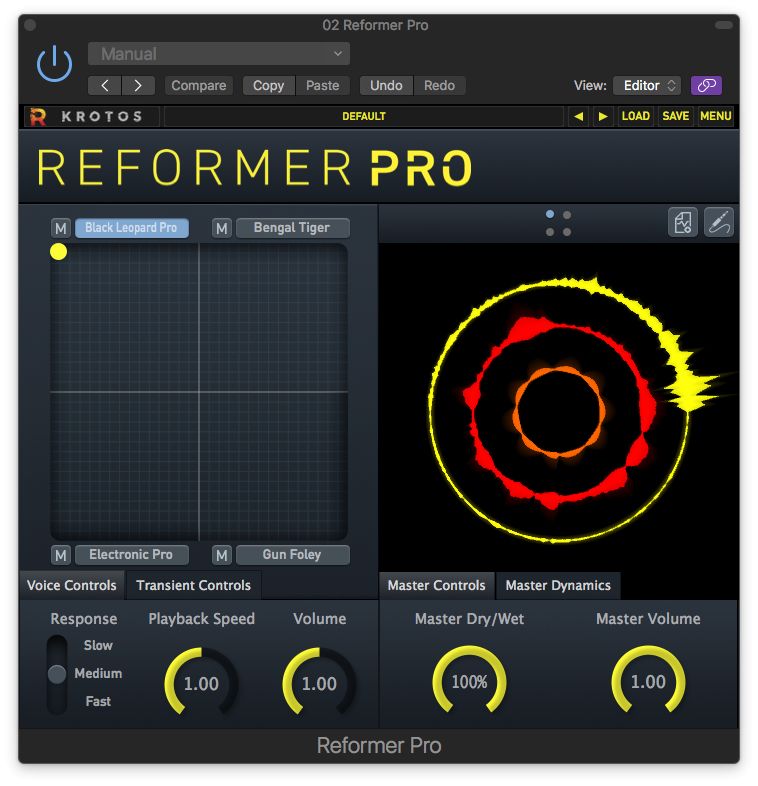
Task: Click the Redo button
Action: coord(440,86)
